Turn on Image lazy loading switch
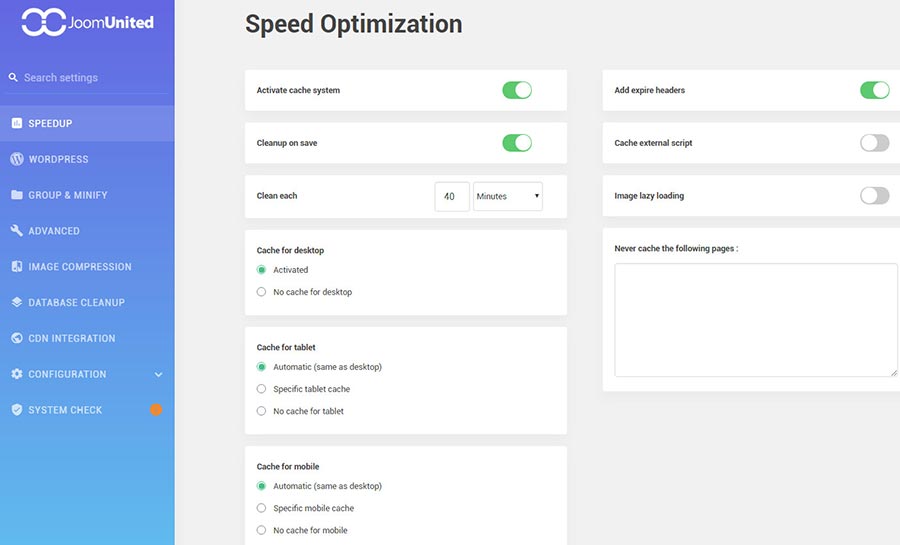This screenshot has width=900, height=545. coord(874,195)
